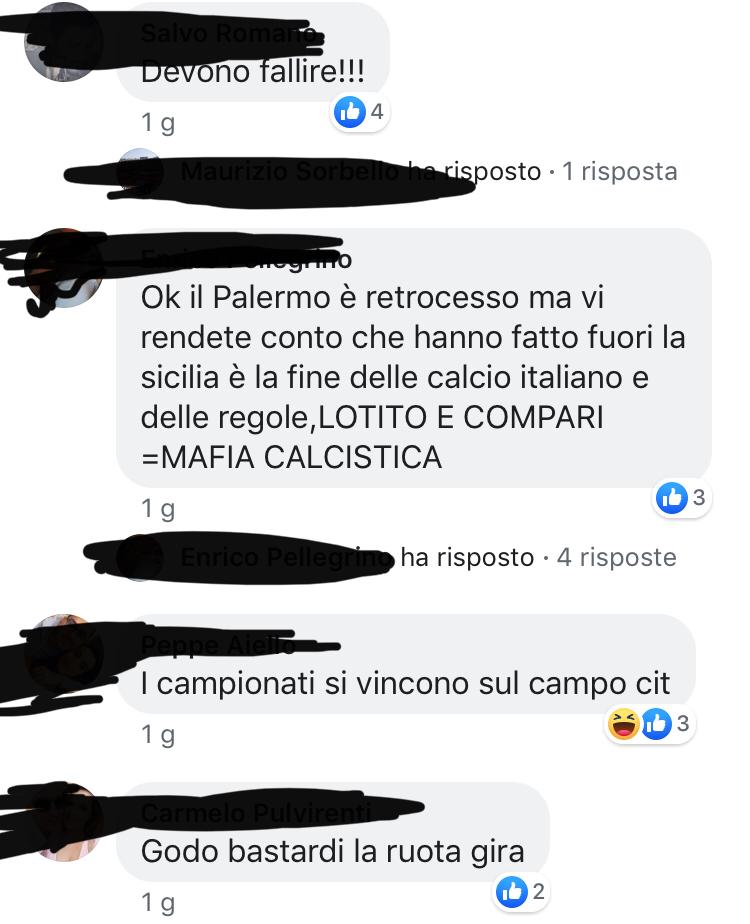Viewport: 750px width, 924px height.
Task: Click the small reply avatar before "ha risposto · 4 risposte"
Action: tap(140, 557)
